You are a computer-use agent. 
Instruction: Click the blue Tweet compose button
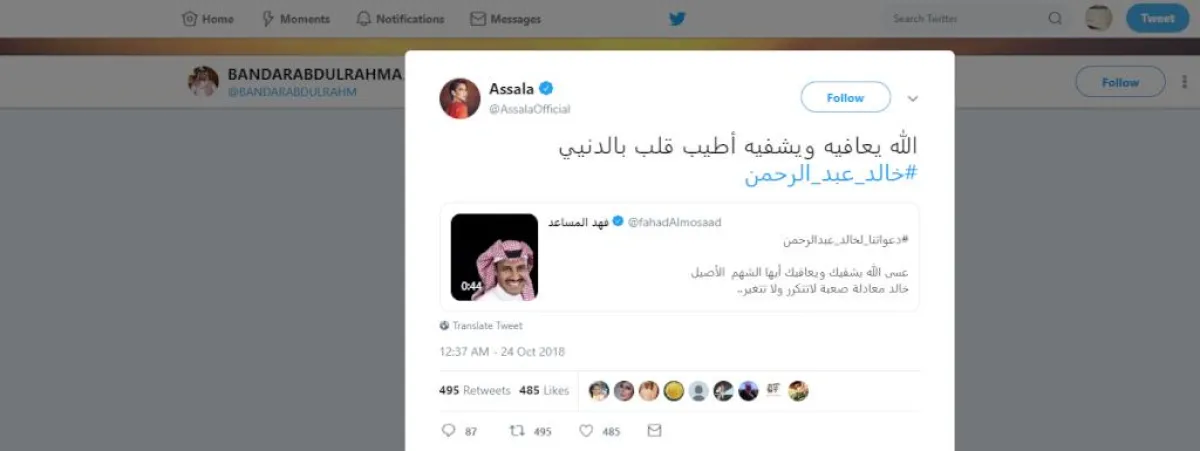[1157, 18]
